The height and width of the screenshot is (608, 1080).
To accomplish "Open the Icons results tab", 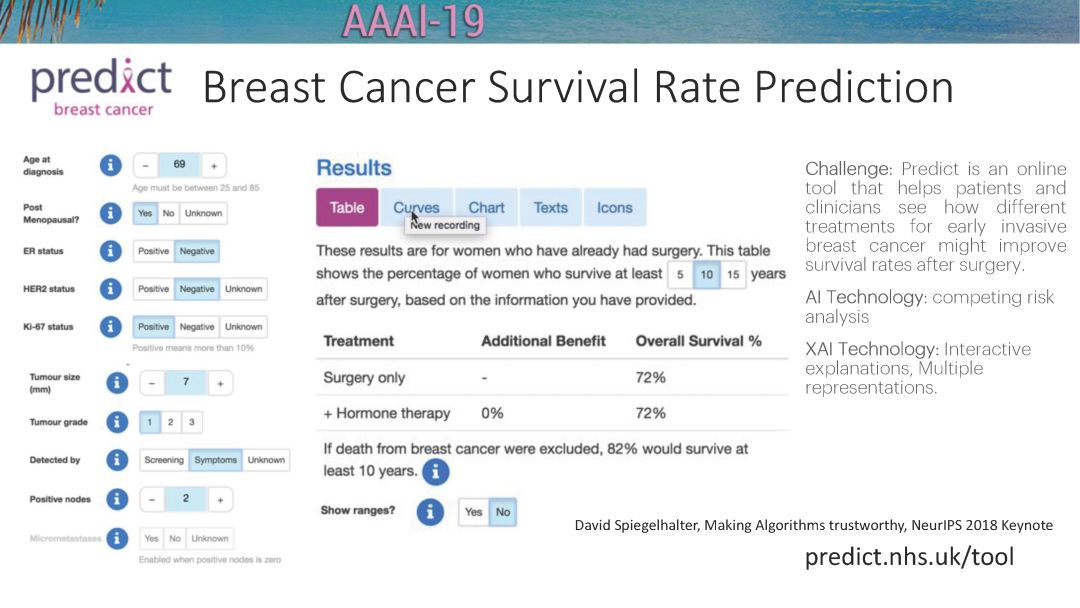I will (614, 207).
